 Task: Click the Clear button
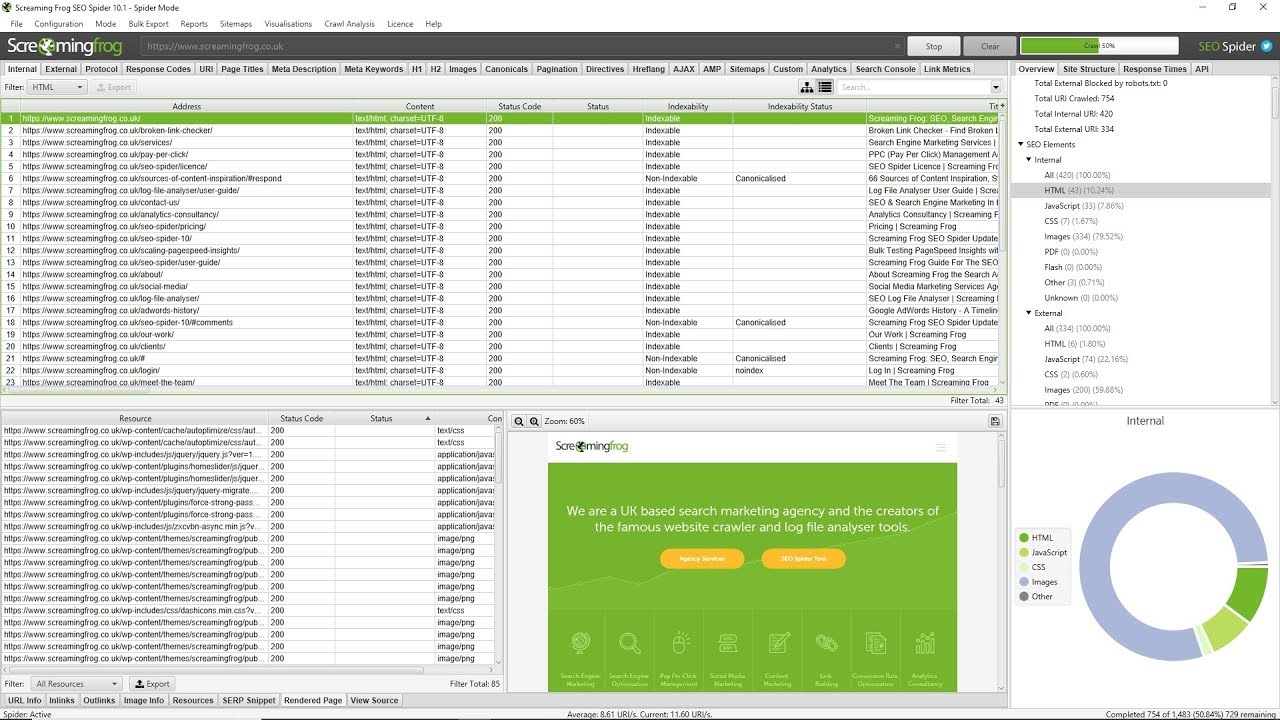pyautogui.click(x=990, y=45)
